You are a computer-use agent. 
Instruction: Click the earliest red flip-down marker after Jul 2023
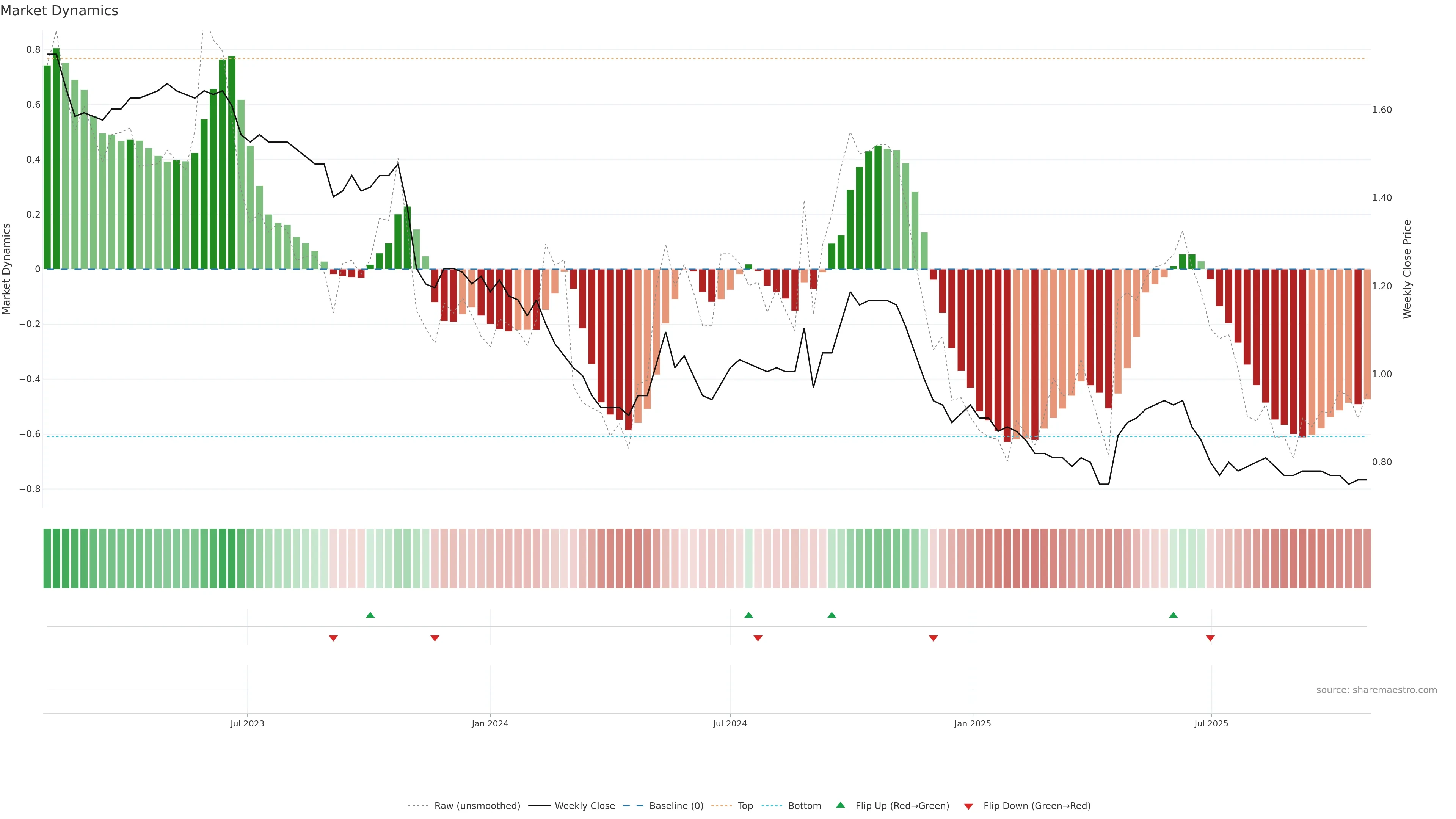[334, 638]
